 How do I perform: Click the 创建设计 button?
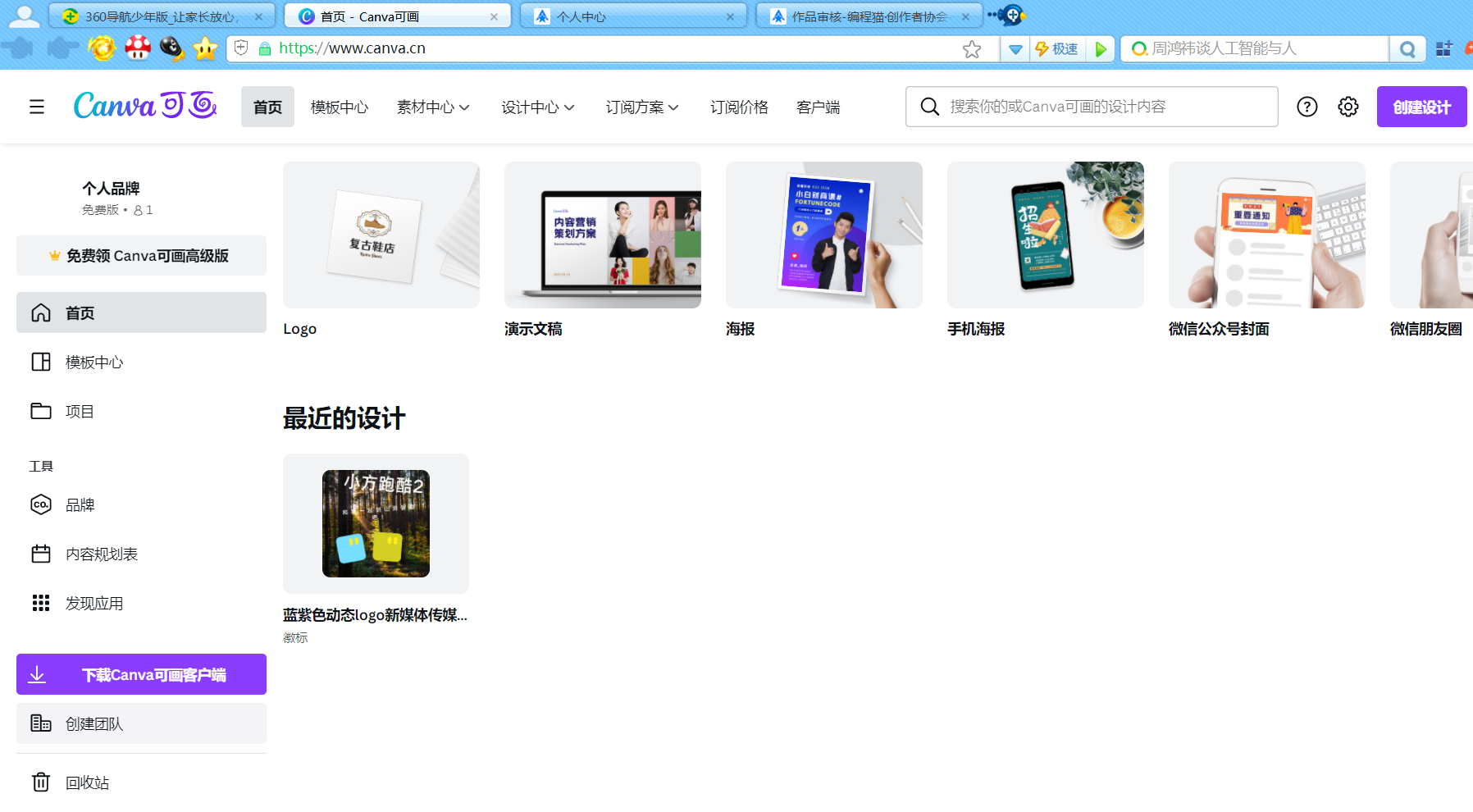point(1421,107)
